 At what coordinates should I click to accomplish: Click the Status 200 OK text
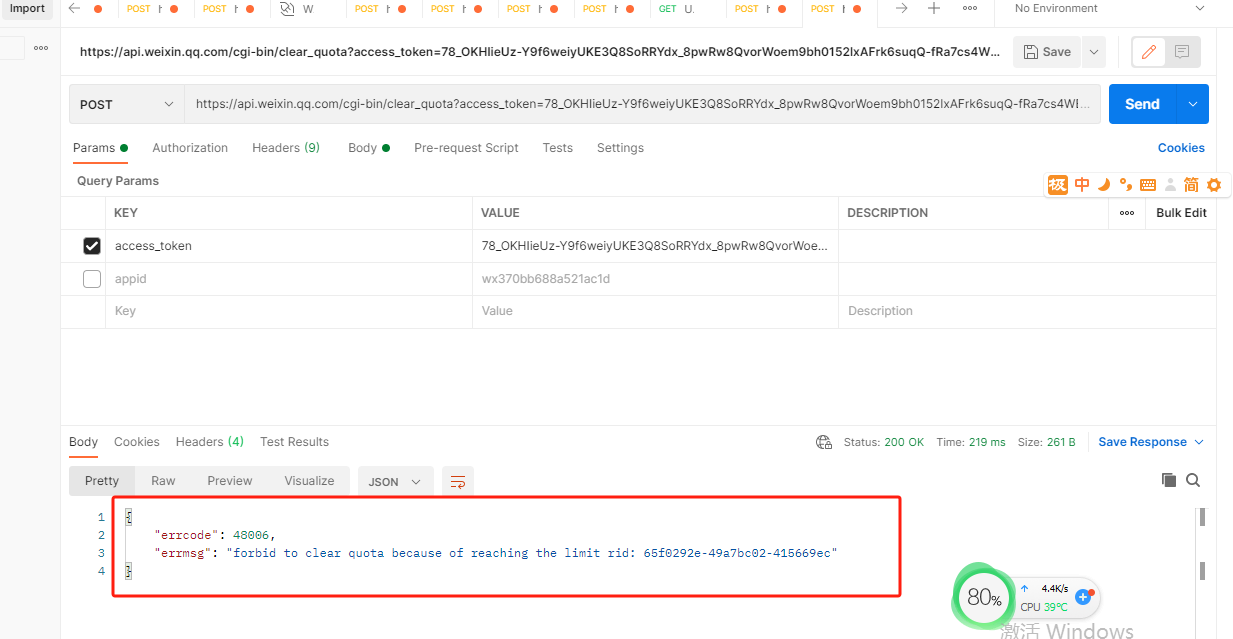click(x=884, y=442)
